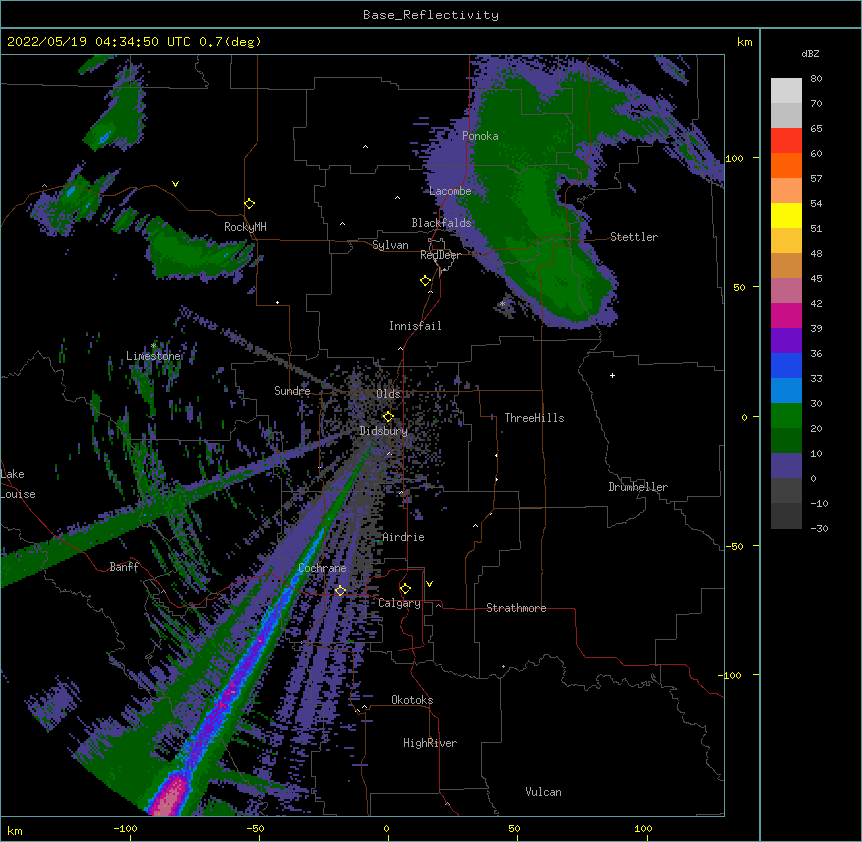Click the ThreeHills label
The image size is (862, 842).
[534, 418]
